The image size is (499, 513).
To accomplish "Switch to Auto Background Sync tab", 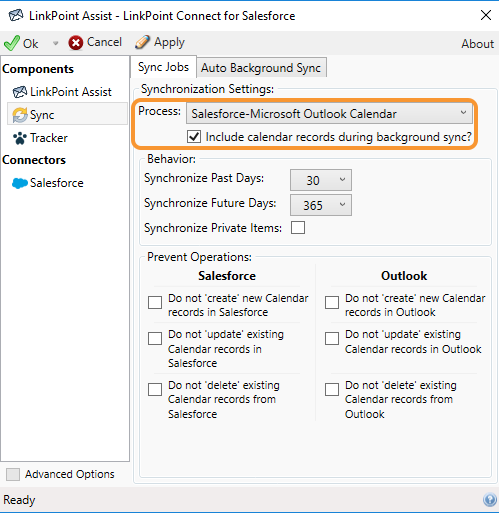I will (x=261, y=68).
